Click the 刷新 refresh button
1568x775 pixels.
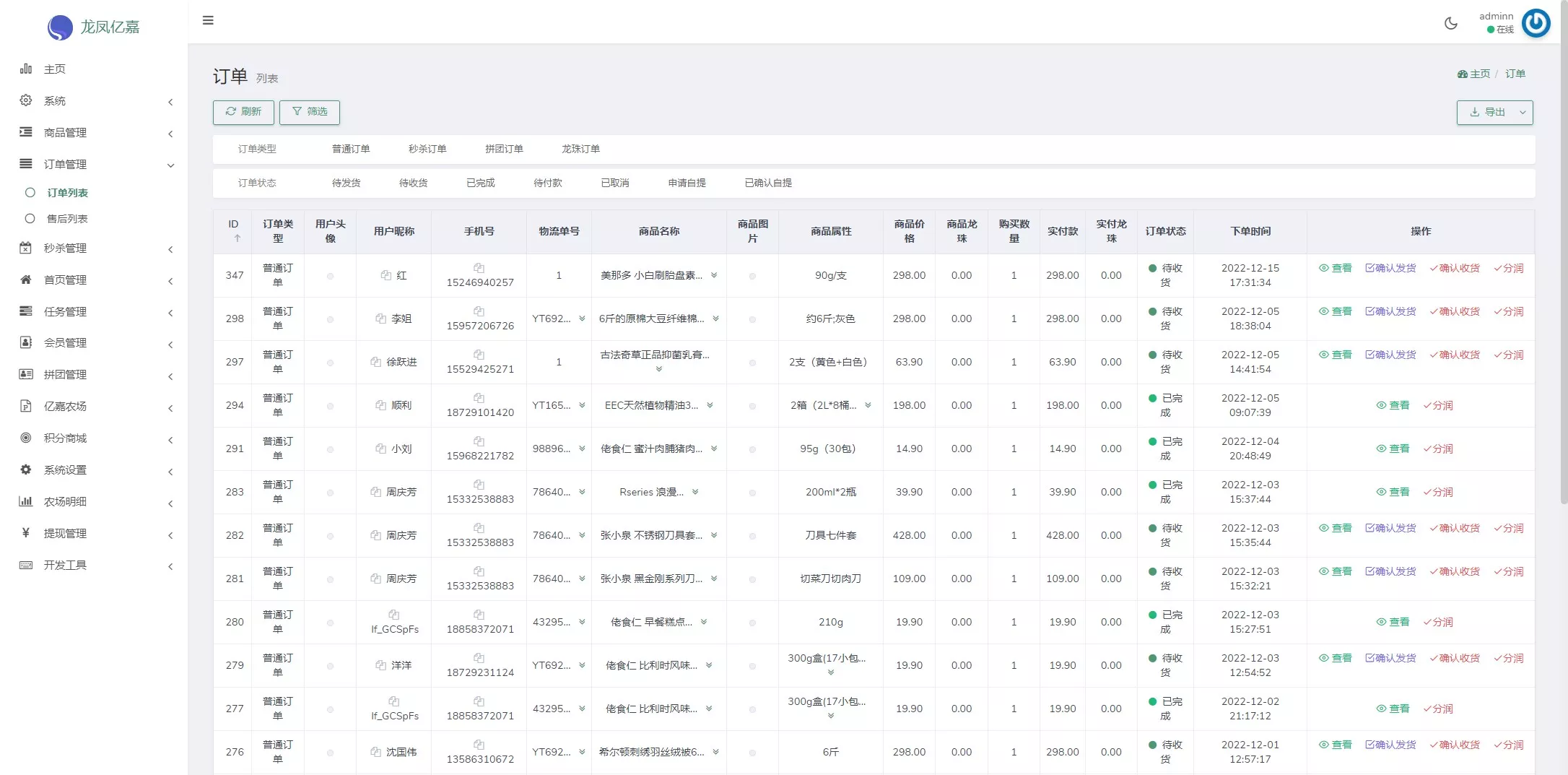click(x=243, y=112)
